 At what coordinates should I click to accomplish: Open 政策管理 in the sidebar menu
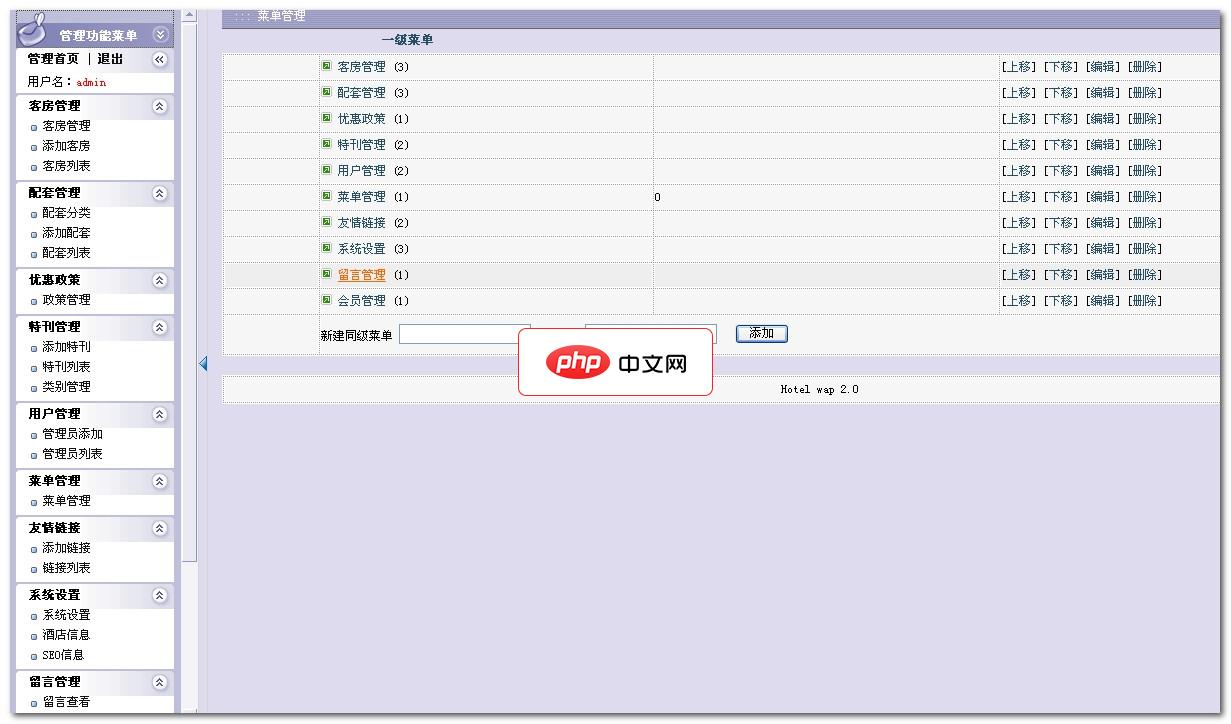[66, 300]
